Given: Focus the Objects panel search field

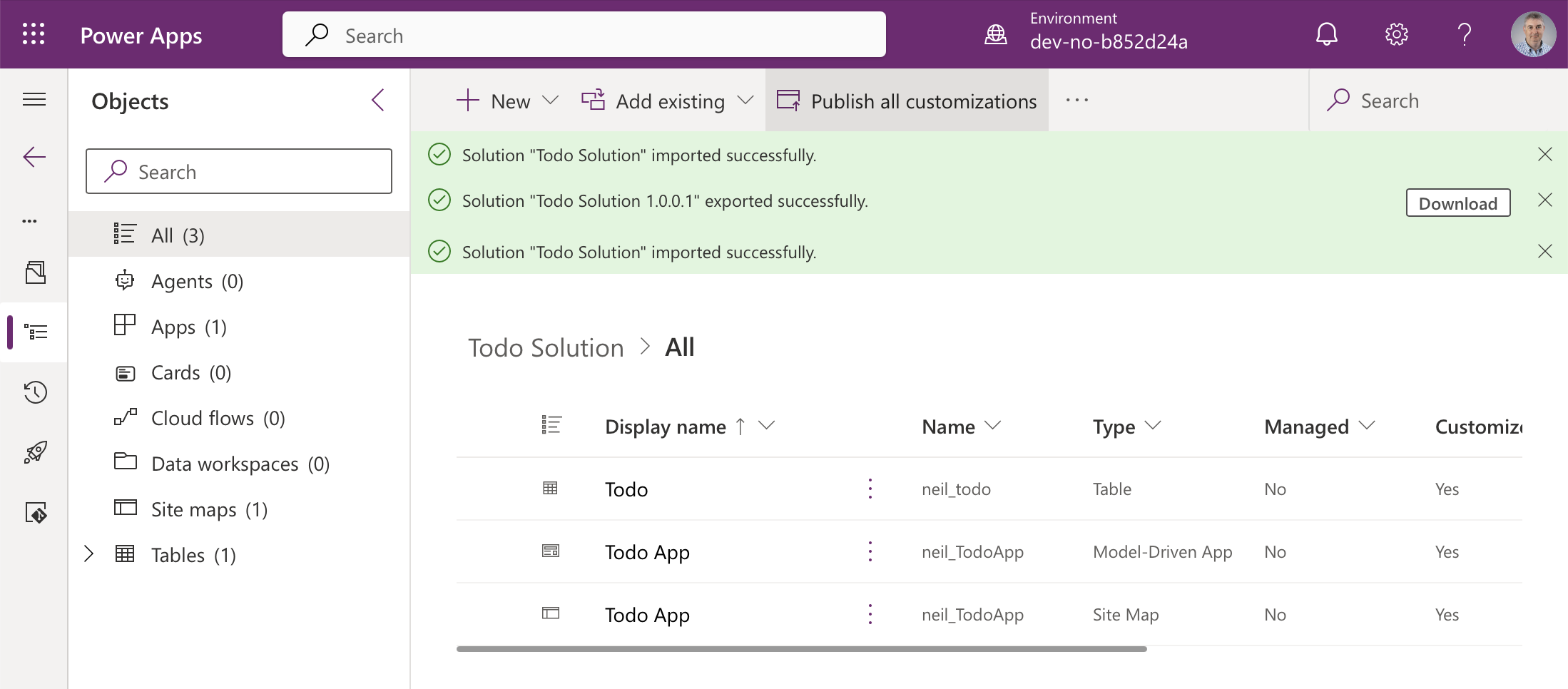Looking at the screenshot, I should [x=239, y=171].
